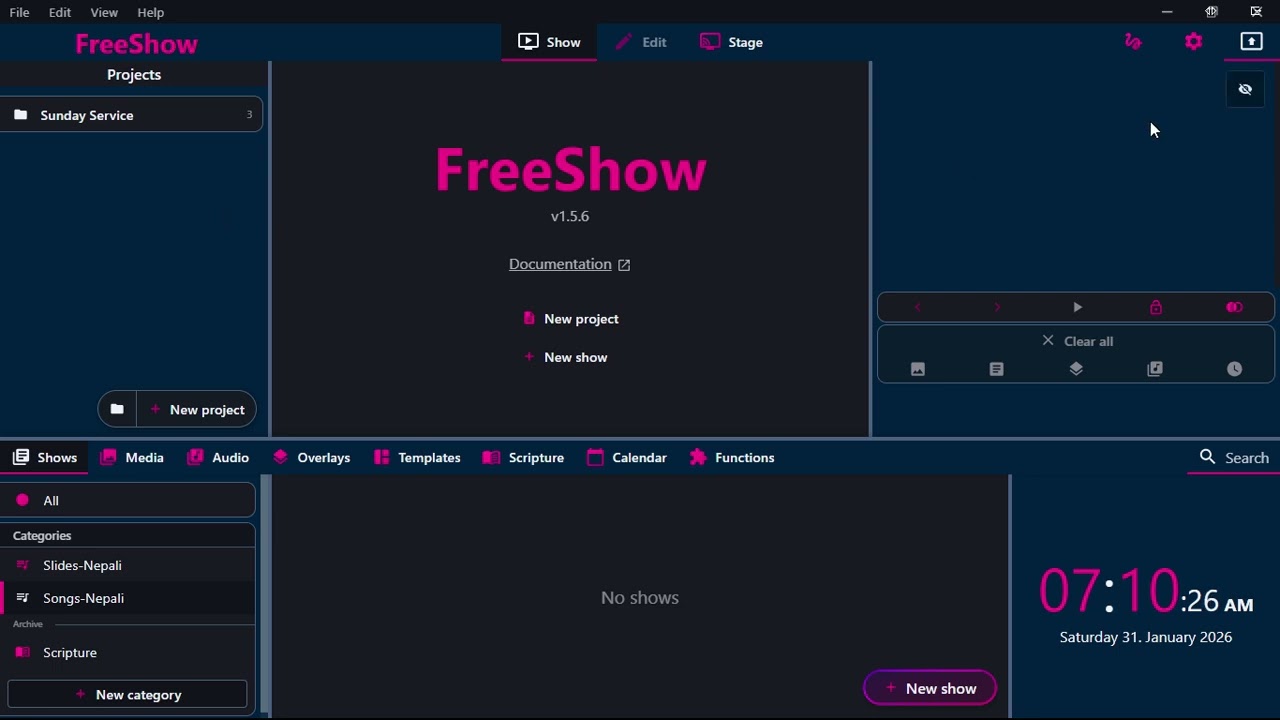Open the View menu
Image resolution: width=1280 pixels, height=720 pixels.
[104, 12]
